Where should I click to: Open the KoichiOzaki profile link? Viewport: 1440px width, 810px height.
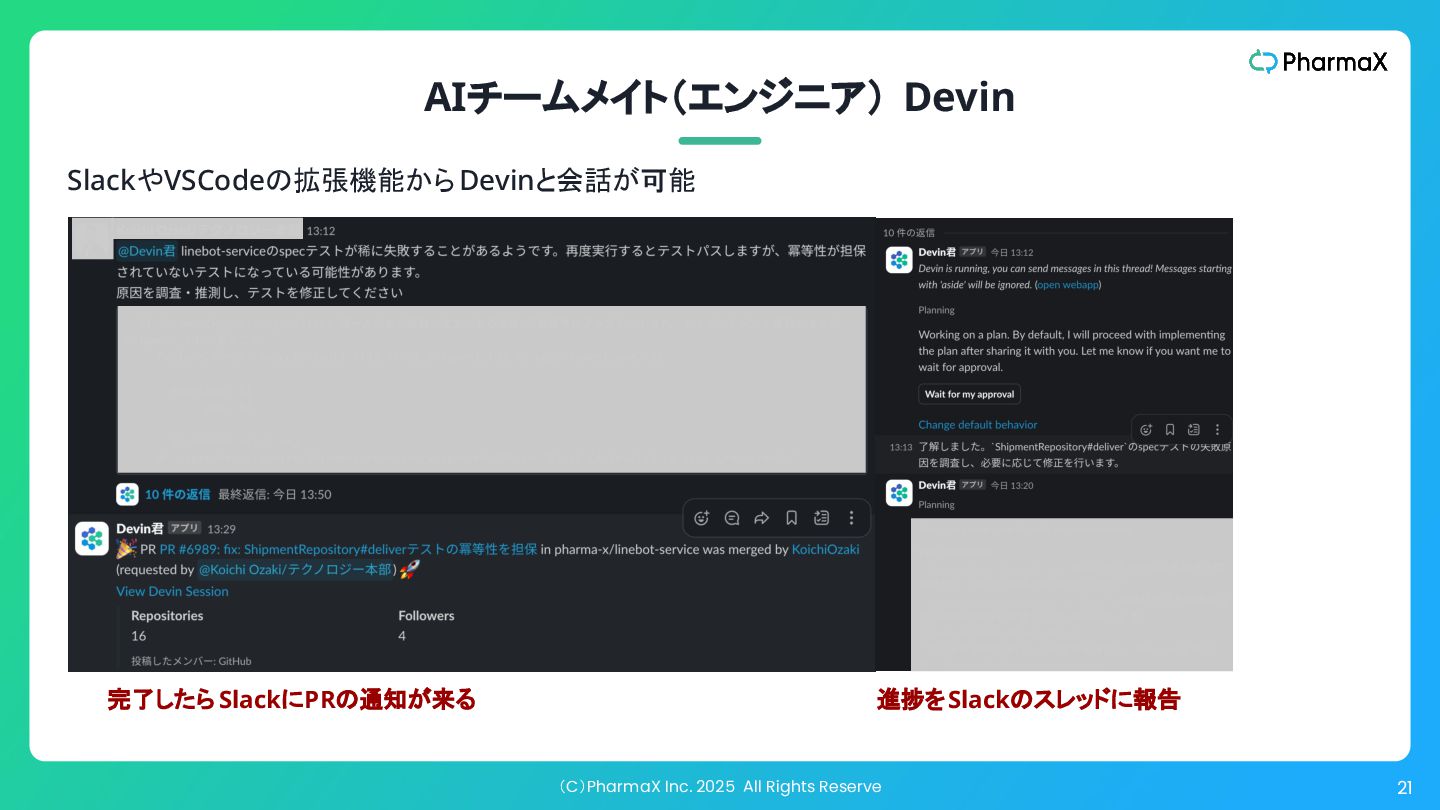tap(825, 549)
